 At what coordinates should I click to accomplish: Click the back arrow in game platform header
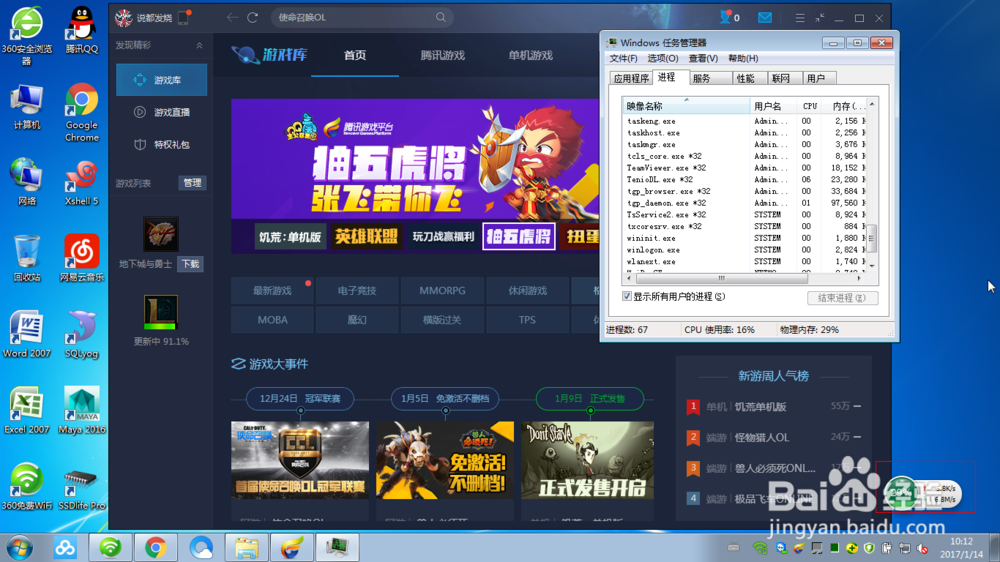(232, 17)
